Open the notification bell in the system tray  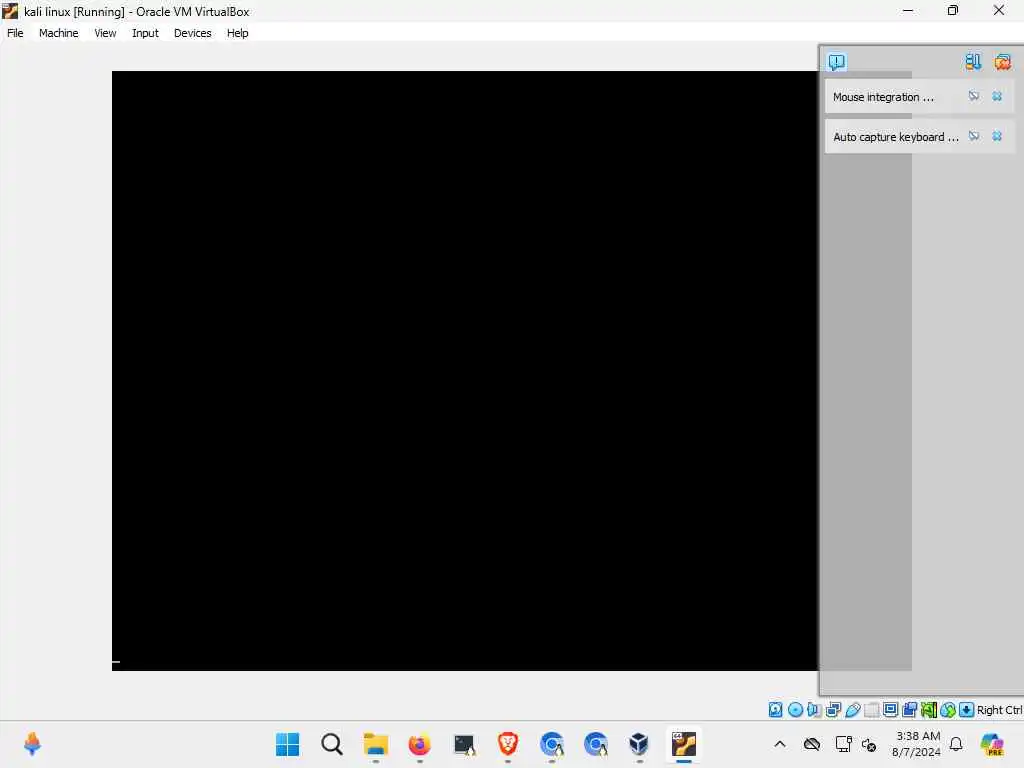(x=956, y=744)
